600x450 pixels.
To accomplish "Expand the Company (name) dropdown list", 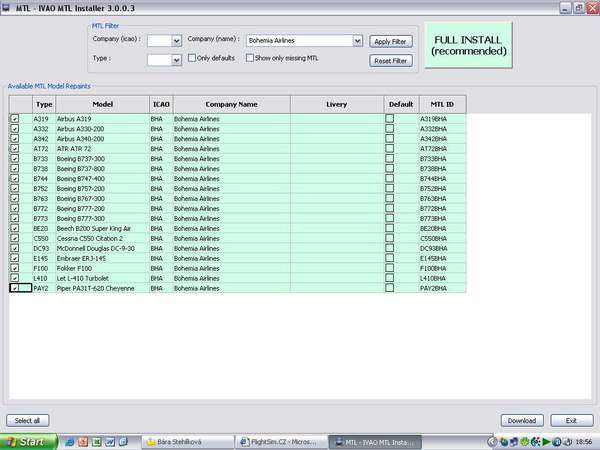I will tap(357, 41).
